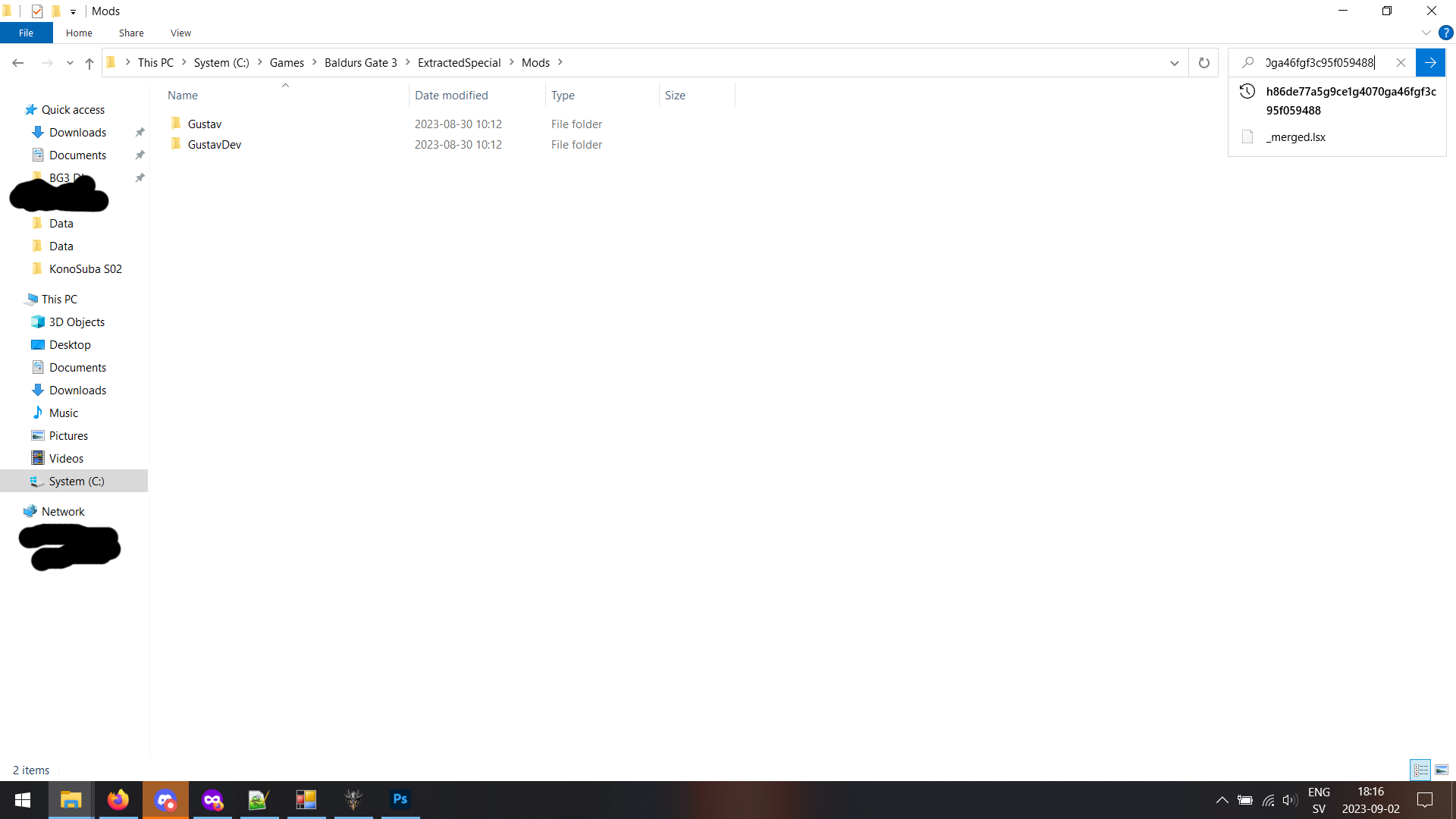
Task: Select Quick access in navigation pane
Action: point(73,110)
